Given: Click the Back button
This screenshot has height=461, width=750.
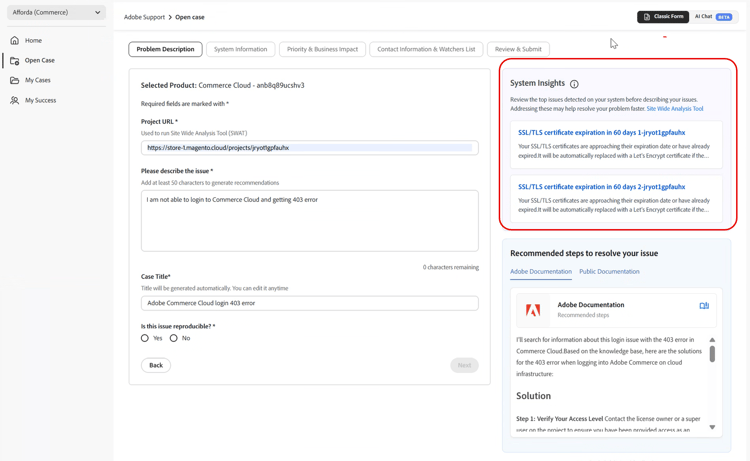Looking at the screenshot, I should coord(156,365).
